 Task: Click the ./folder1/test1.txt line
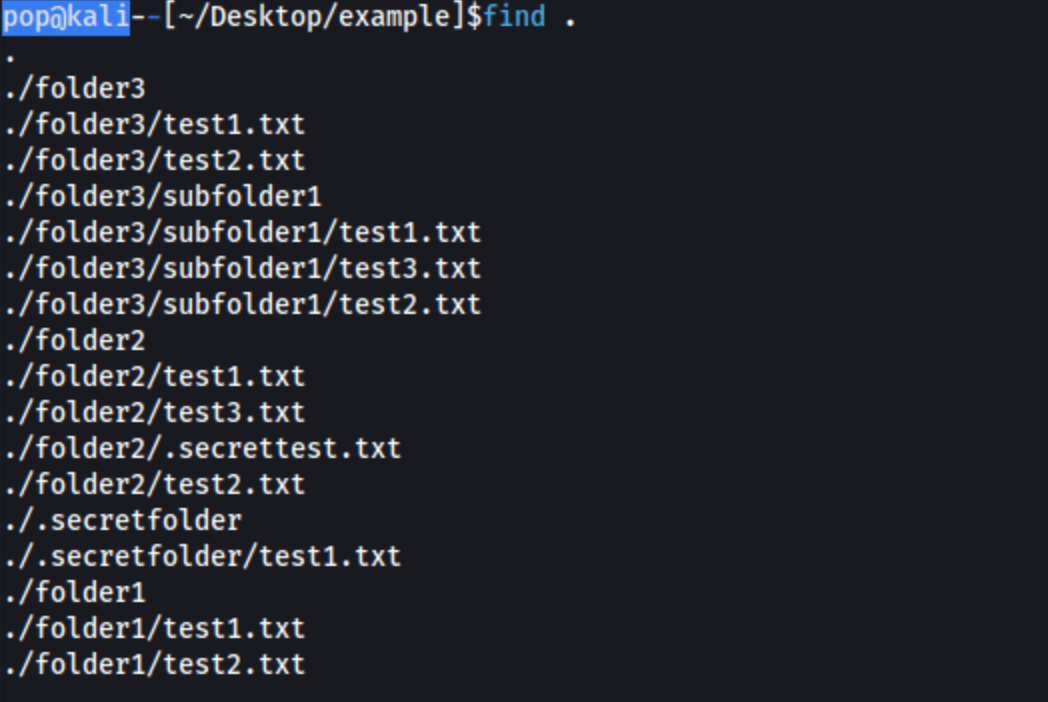coord(155,630)
